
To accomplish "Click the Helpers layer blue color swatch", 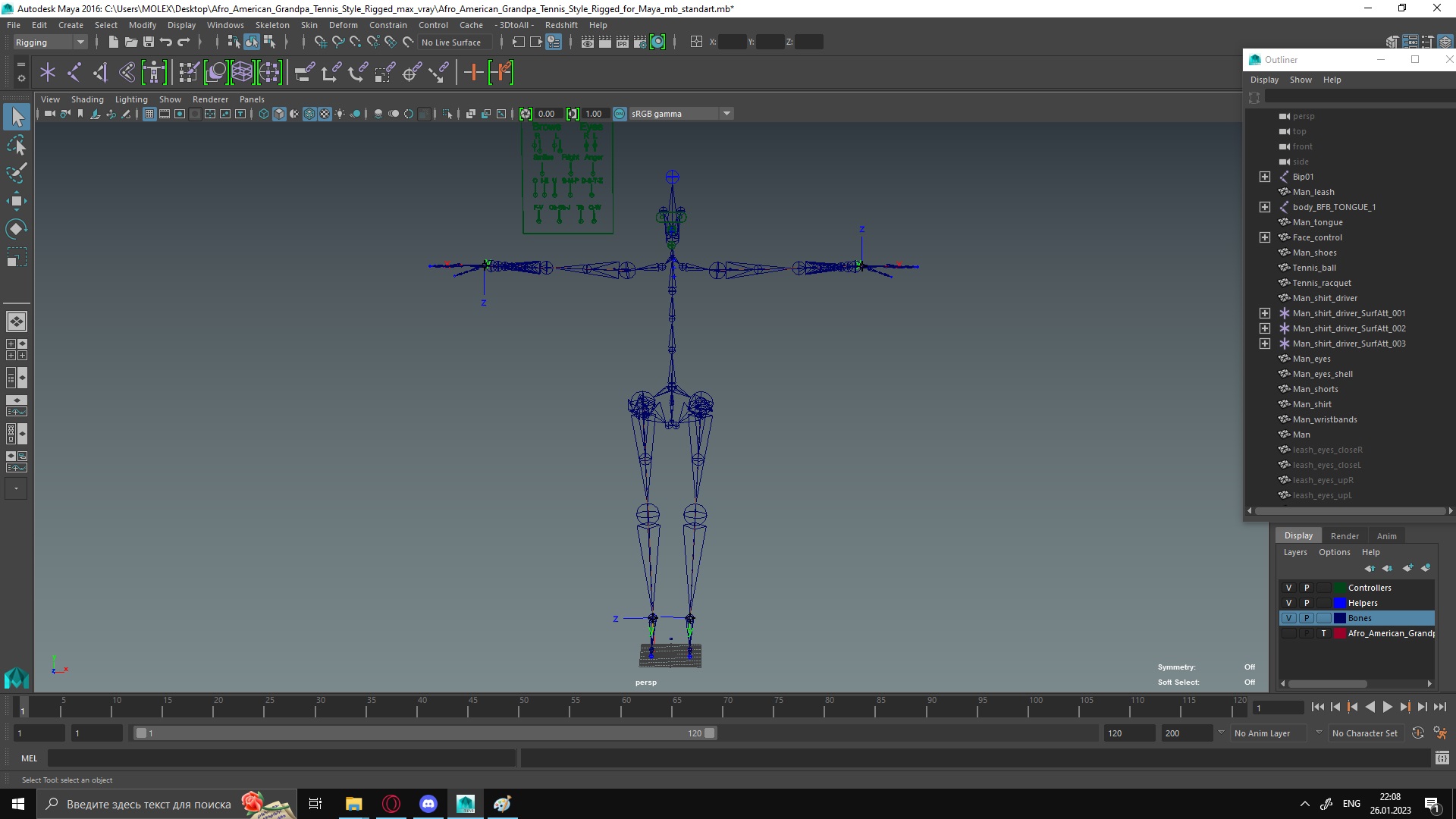I will (1340, 603).
